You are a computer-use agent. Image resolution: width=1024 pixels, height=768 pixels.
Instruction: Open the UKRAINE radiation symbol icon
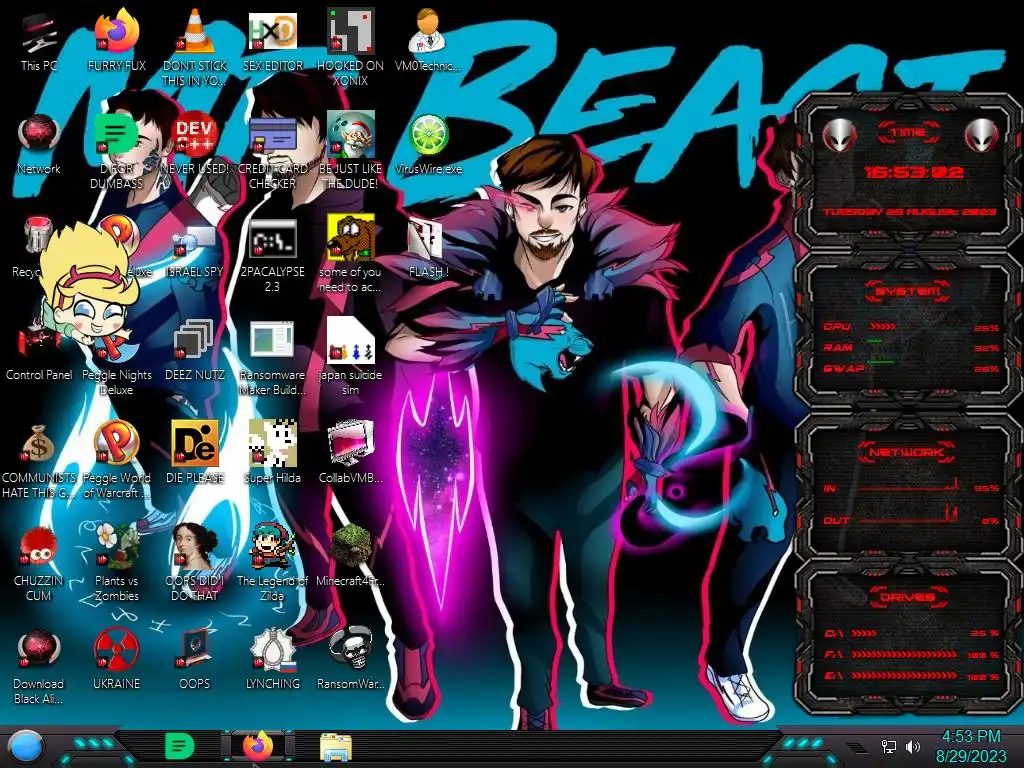(116, 660)
